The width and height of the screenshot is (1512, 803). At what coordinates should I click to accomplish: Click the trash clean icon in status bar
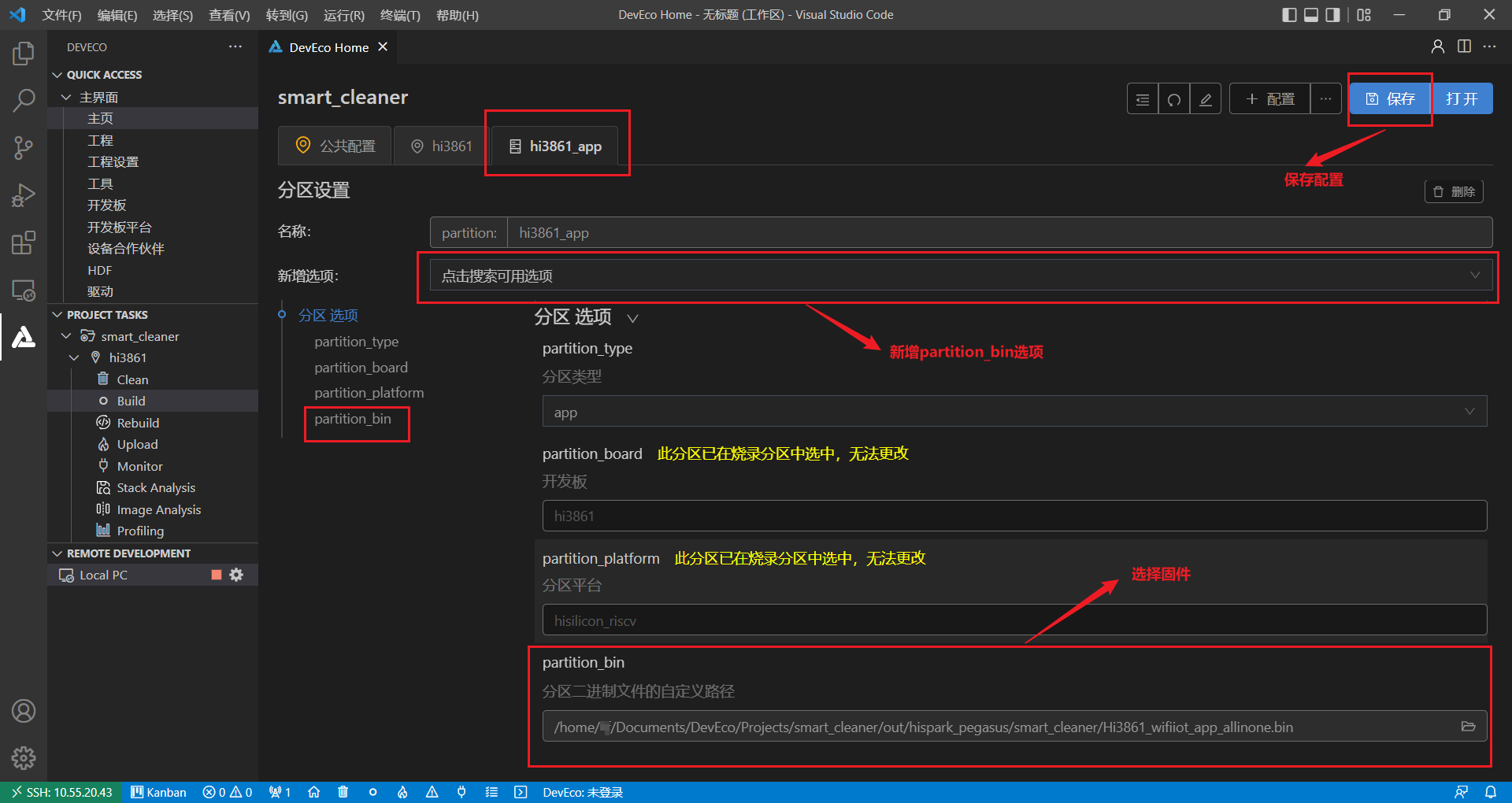coord(343,792)
